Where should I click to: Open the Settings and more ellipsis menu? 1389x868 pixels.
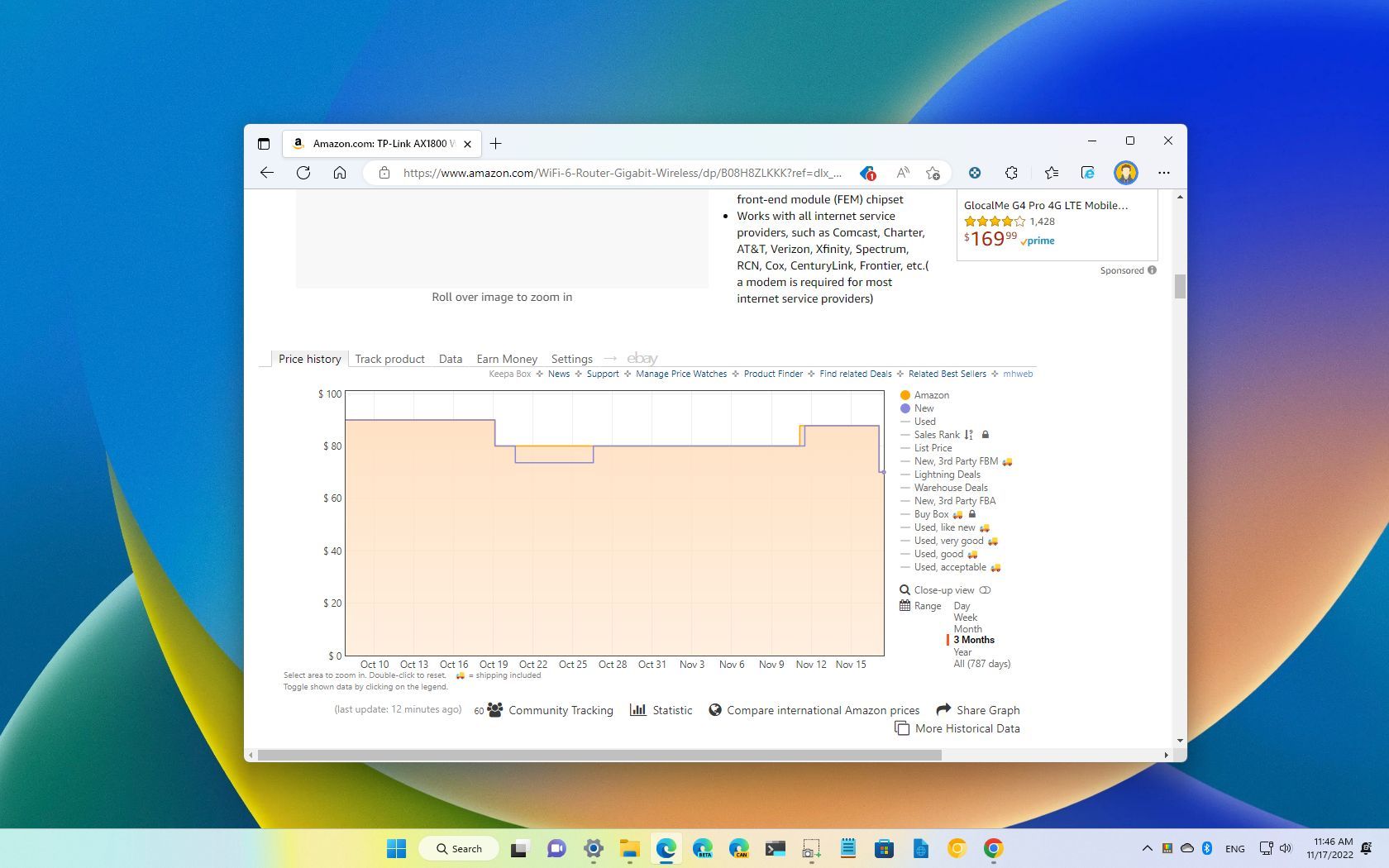coord(1164,173)
